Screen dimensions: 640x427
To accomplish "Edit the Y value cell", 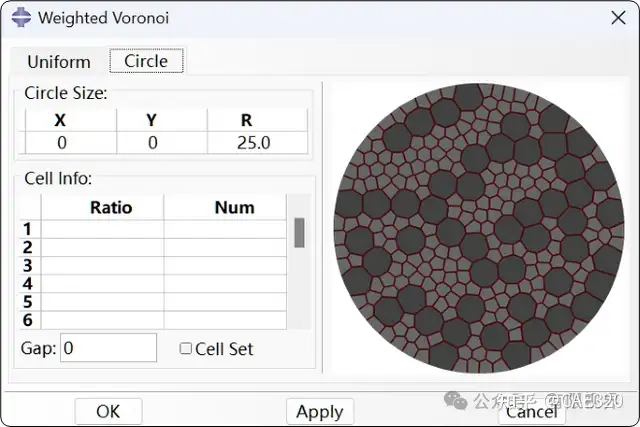I will [x=162, y=143].
